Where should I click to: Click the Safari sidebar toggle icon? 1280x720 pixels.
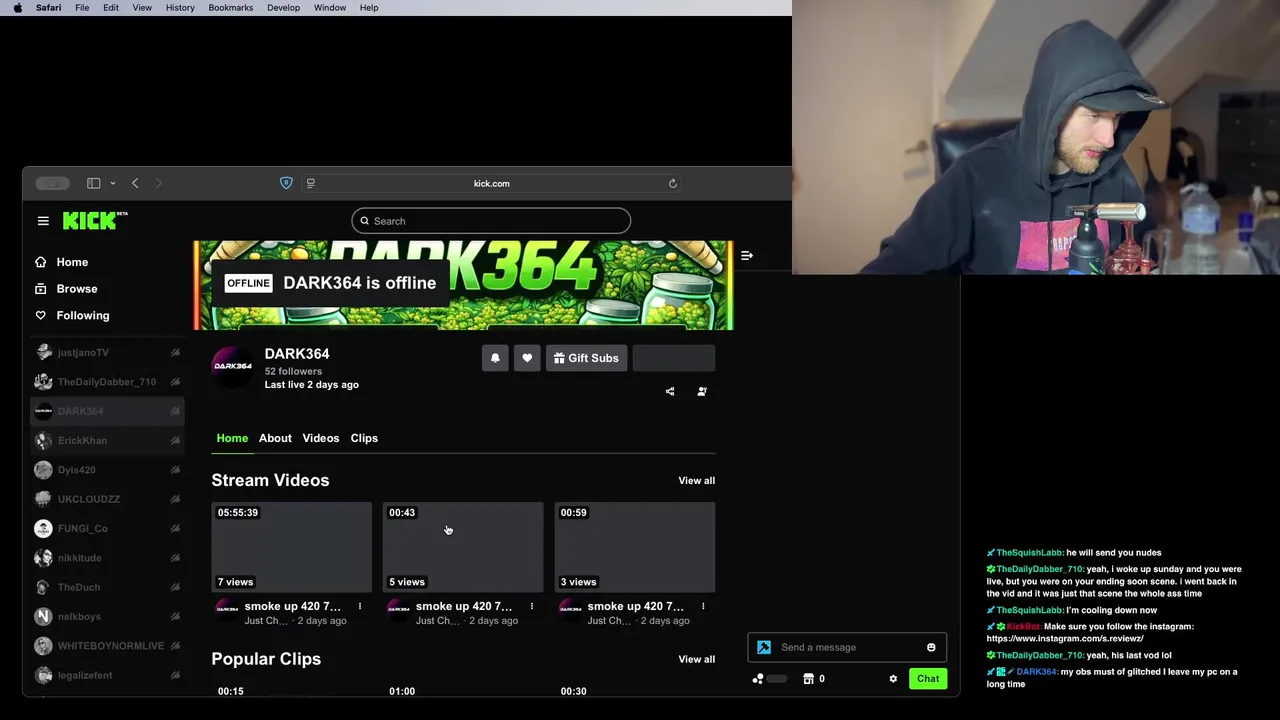(x=93, y=183)
